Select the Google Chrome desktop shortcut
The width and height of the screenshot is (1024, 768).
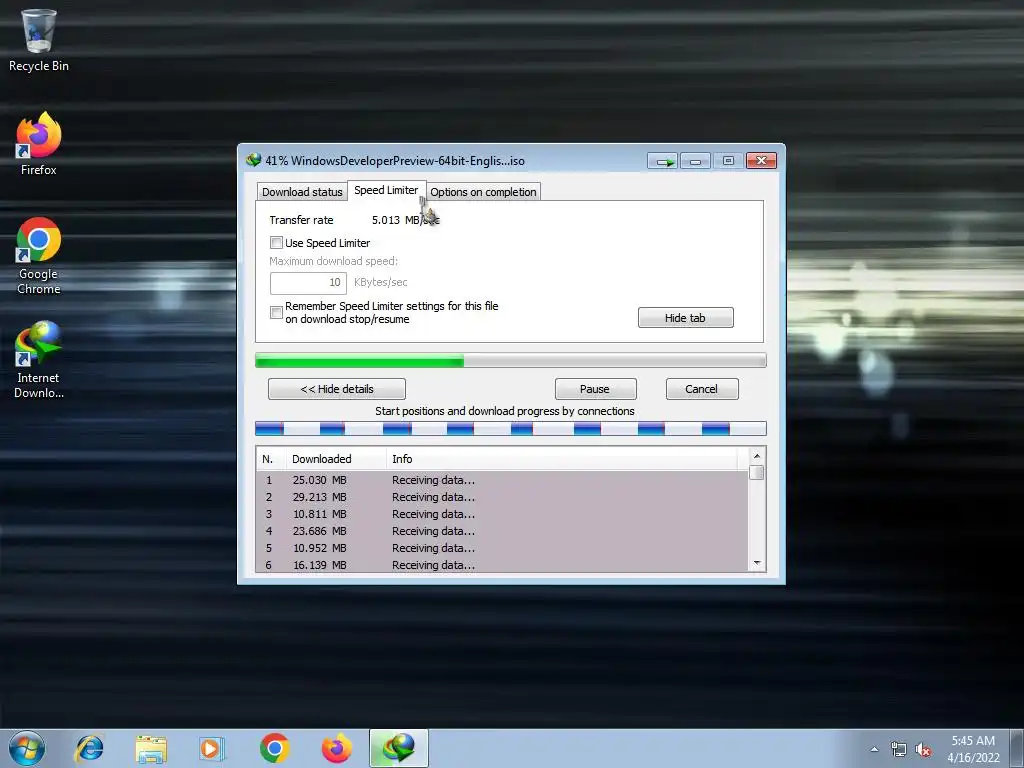(39, 256)
